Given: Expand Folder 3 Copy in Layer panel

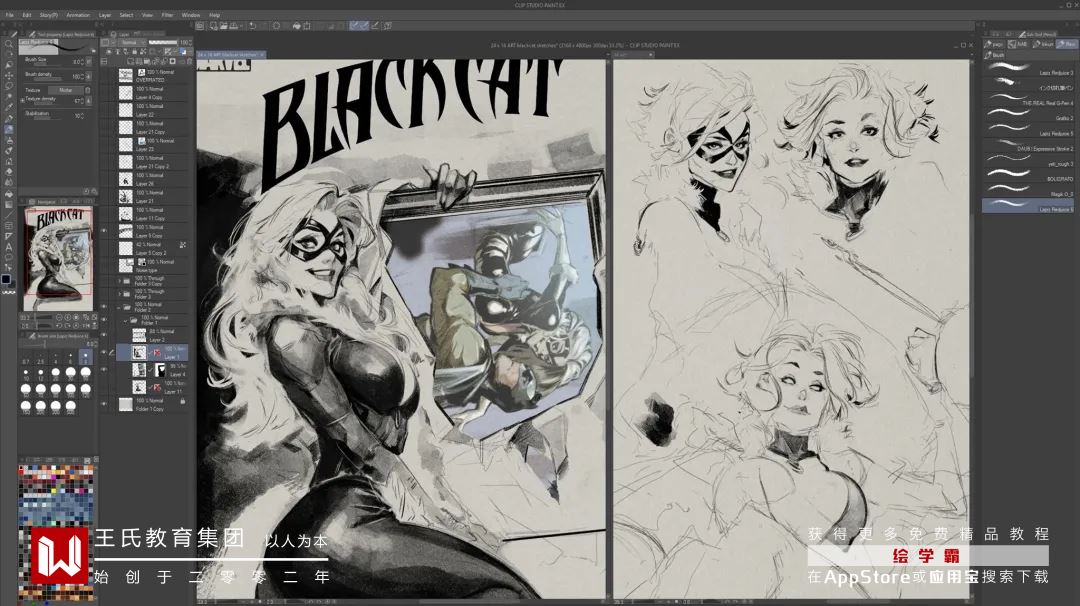Looking at the screenshot, I should click(x=120, y=281).
